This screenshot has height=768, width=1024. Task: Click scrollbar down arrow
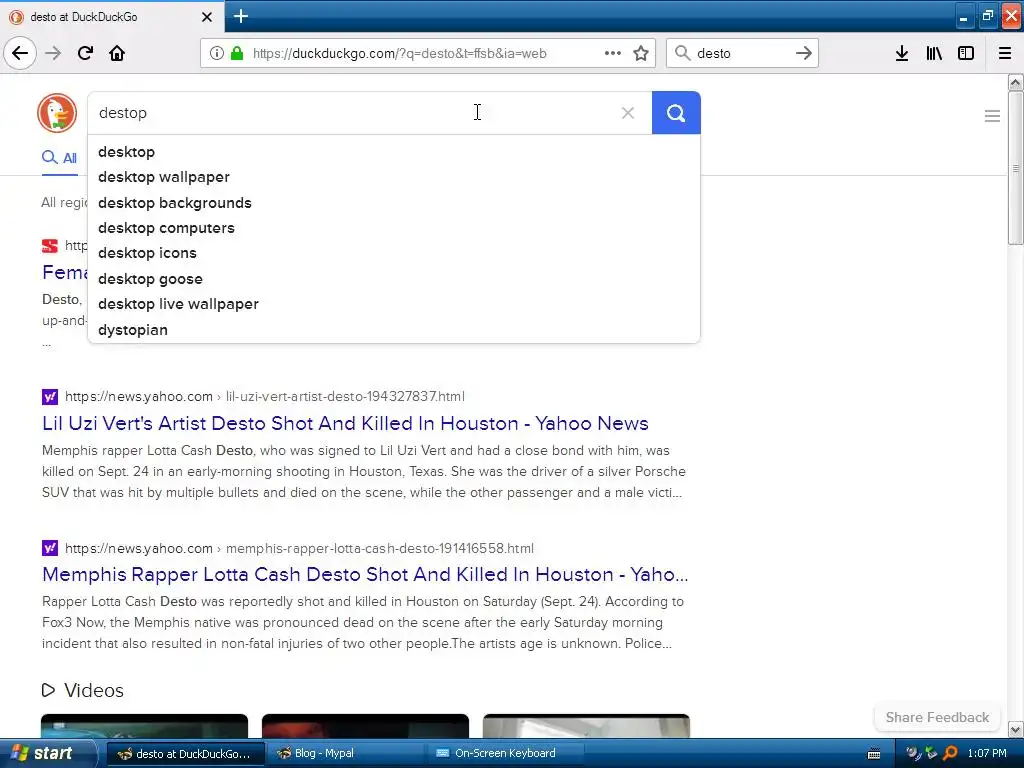(x=1015, y=729)
